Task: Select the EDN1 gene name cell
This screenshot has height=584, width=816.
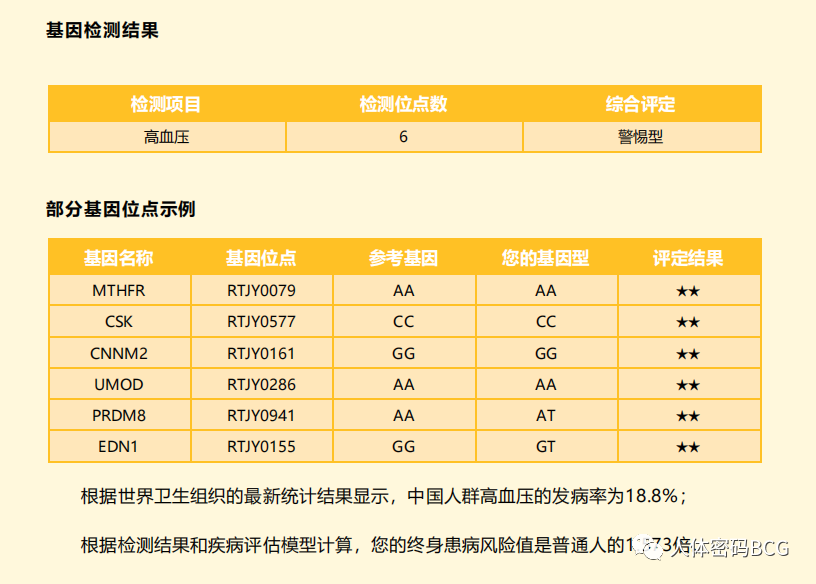Action: click(x=119, y=446)
